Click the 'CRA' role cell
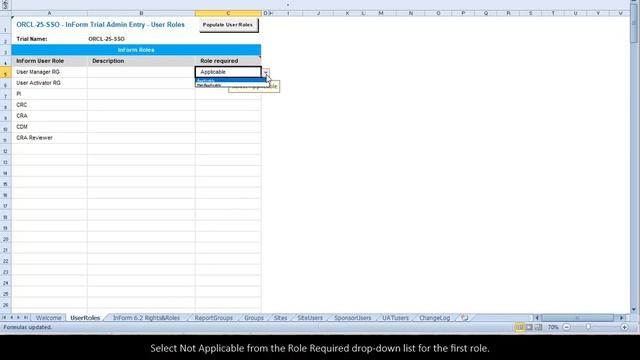 coord(49,116)
